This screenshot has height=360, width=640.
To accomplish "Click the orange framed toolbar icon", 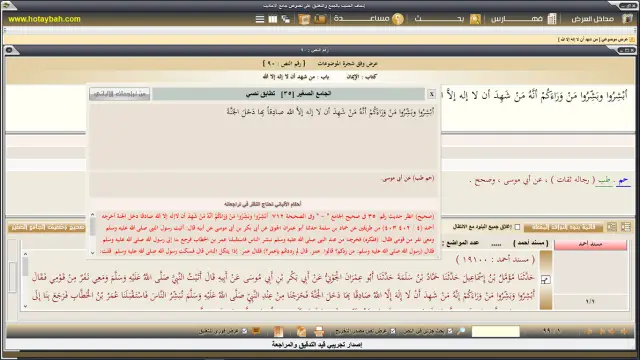I will [304, 19].
